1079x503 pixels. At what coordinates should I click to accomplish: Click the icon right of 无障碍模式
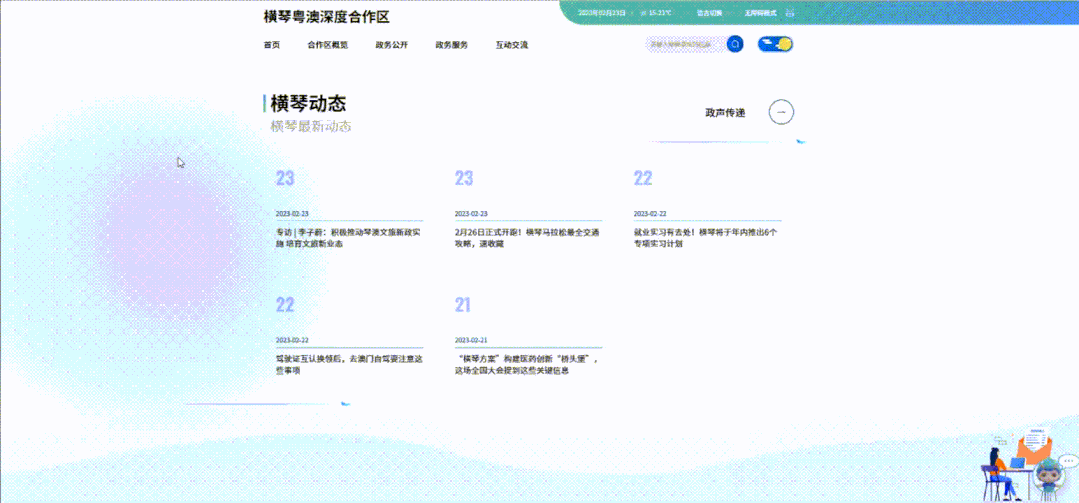[790, 13]
